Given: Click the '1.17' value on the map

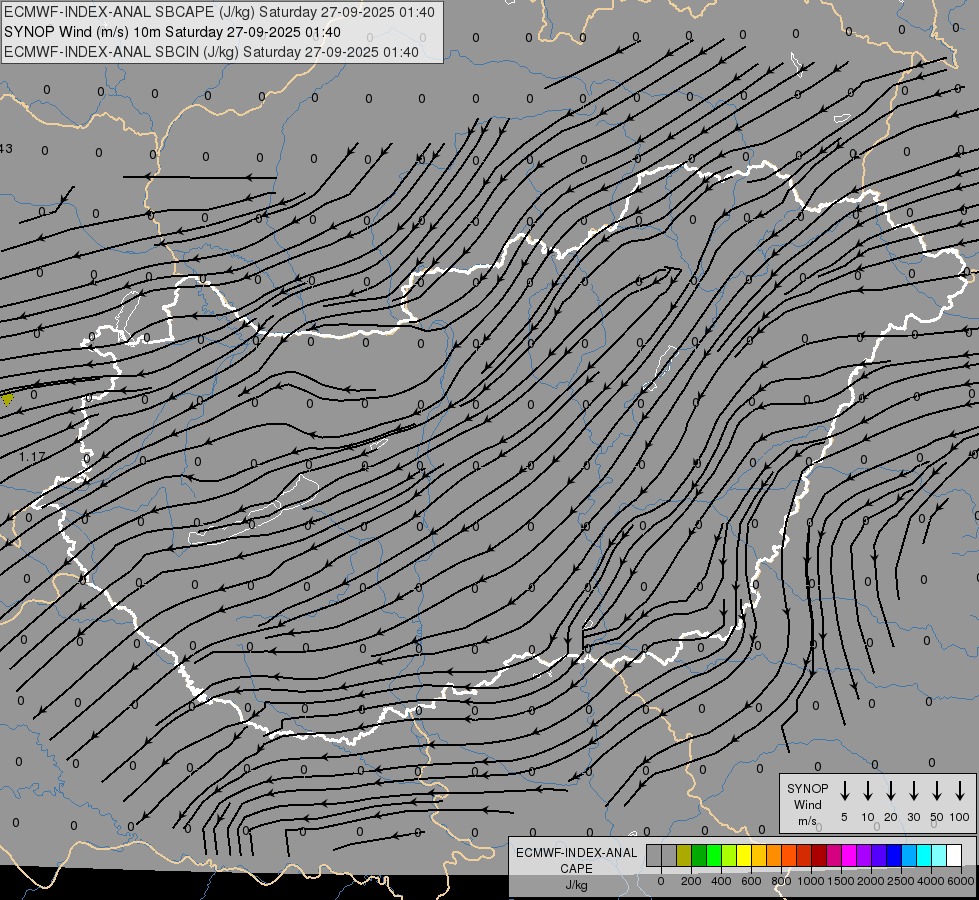Looking at the screenshot, I should (32, 457).
